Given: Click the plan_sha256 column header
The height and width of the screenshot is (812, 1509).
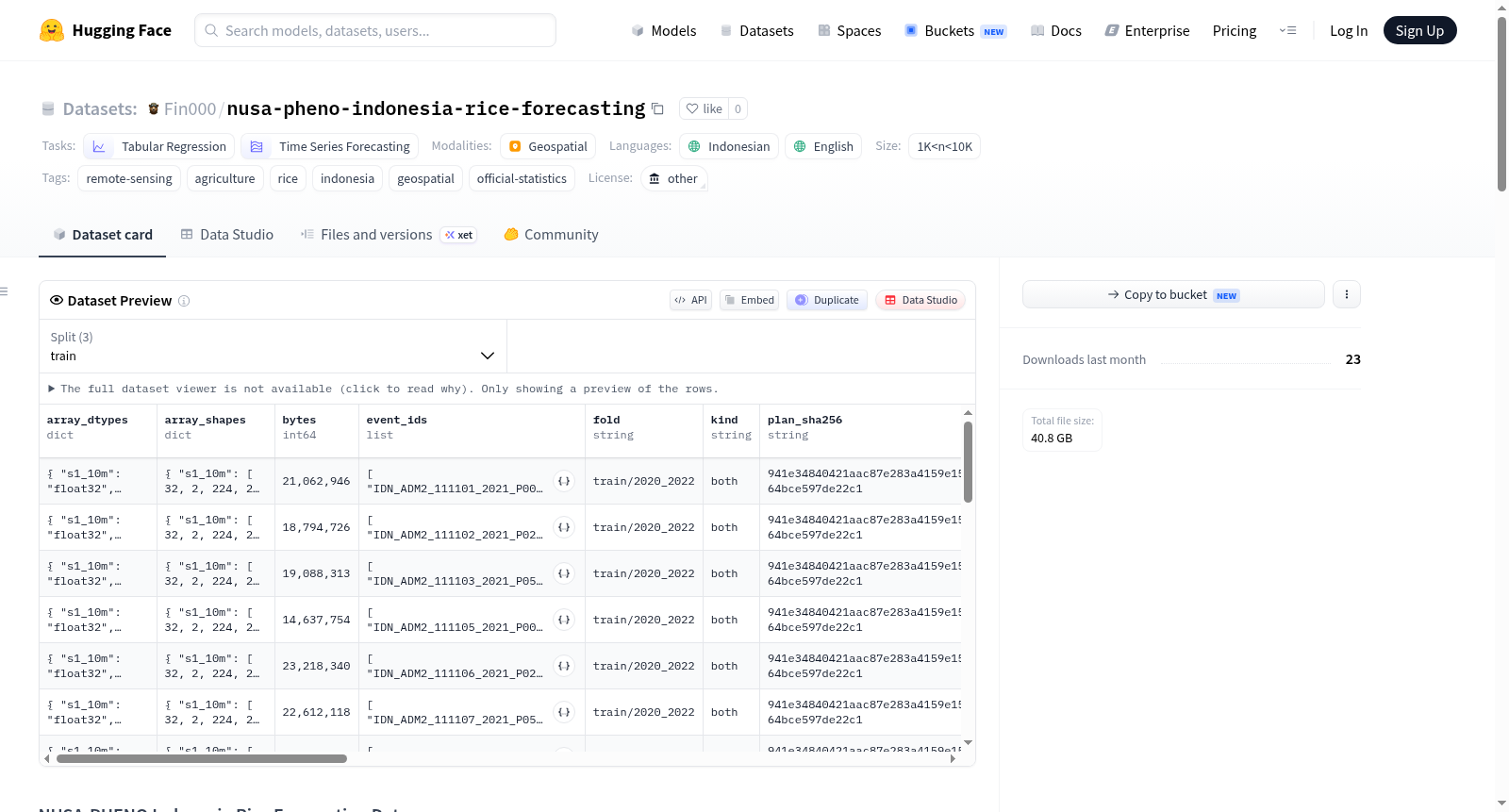Looking at the screenshot, I should [804, 420].
